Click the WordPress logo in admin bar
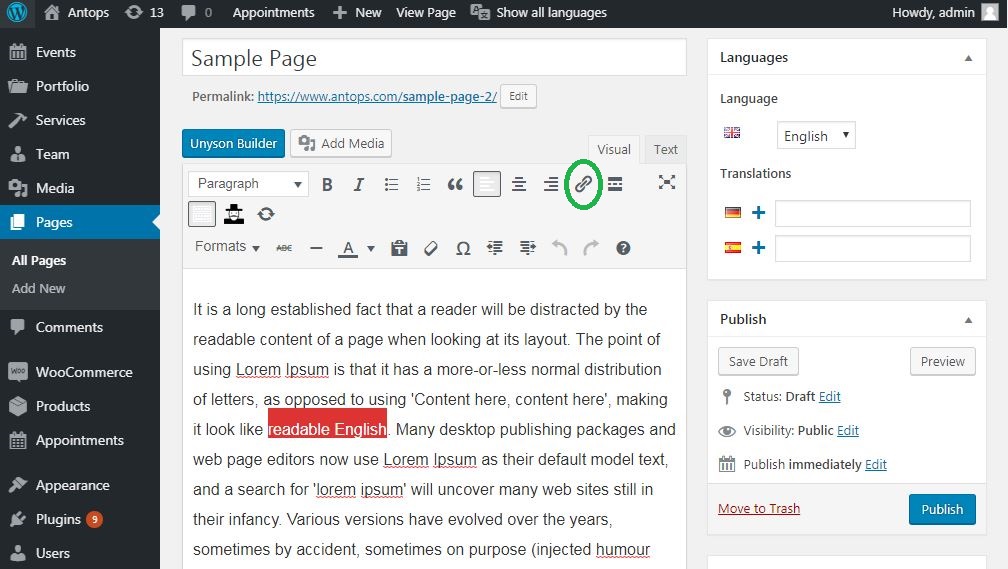This screenshot has width=1008, height=569. [17, 13]
